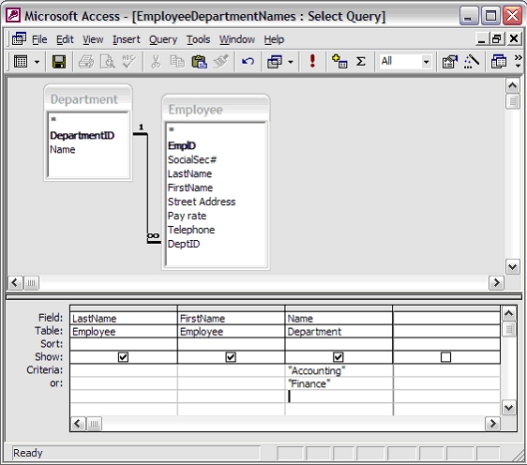Select SocialSec# field in Employee table

(x=192, y=160)
